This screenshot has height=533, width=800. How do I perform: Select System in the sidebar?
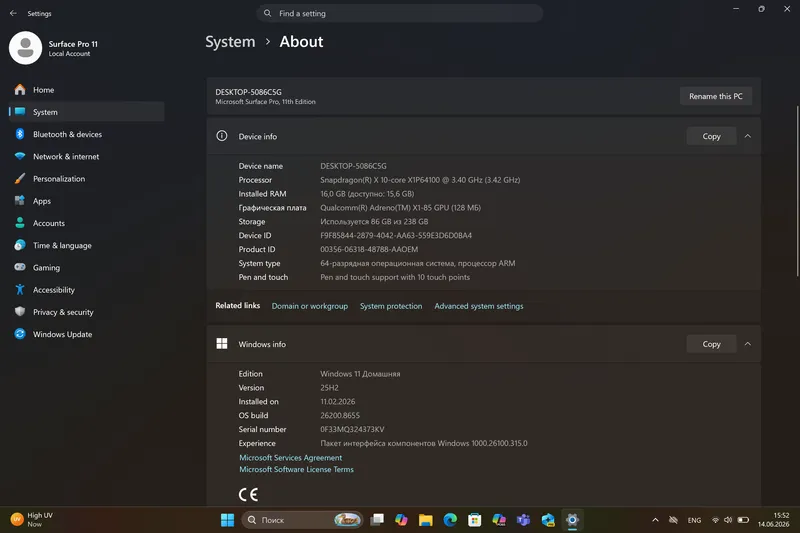tap(87, 112)
